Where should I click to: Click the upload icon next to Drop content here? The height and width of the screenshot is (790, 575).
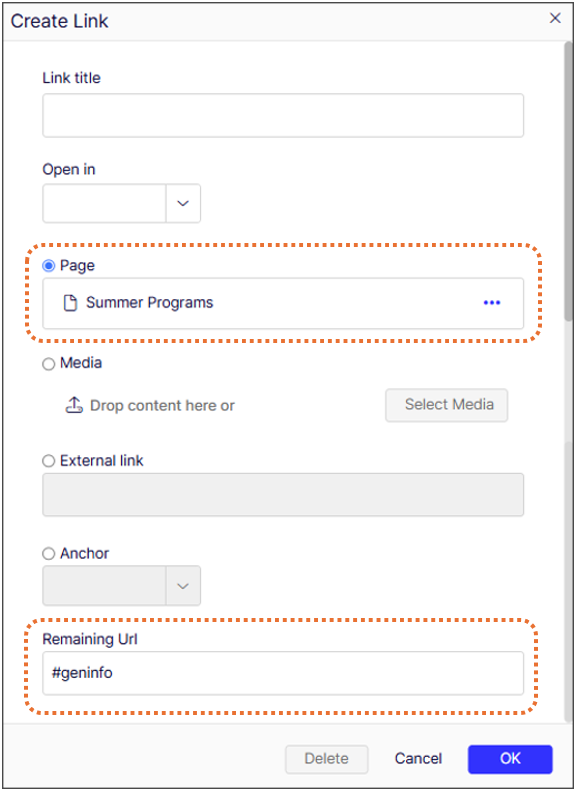(x=74, y=405)
